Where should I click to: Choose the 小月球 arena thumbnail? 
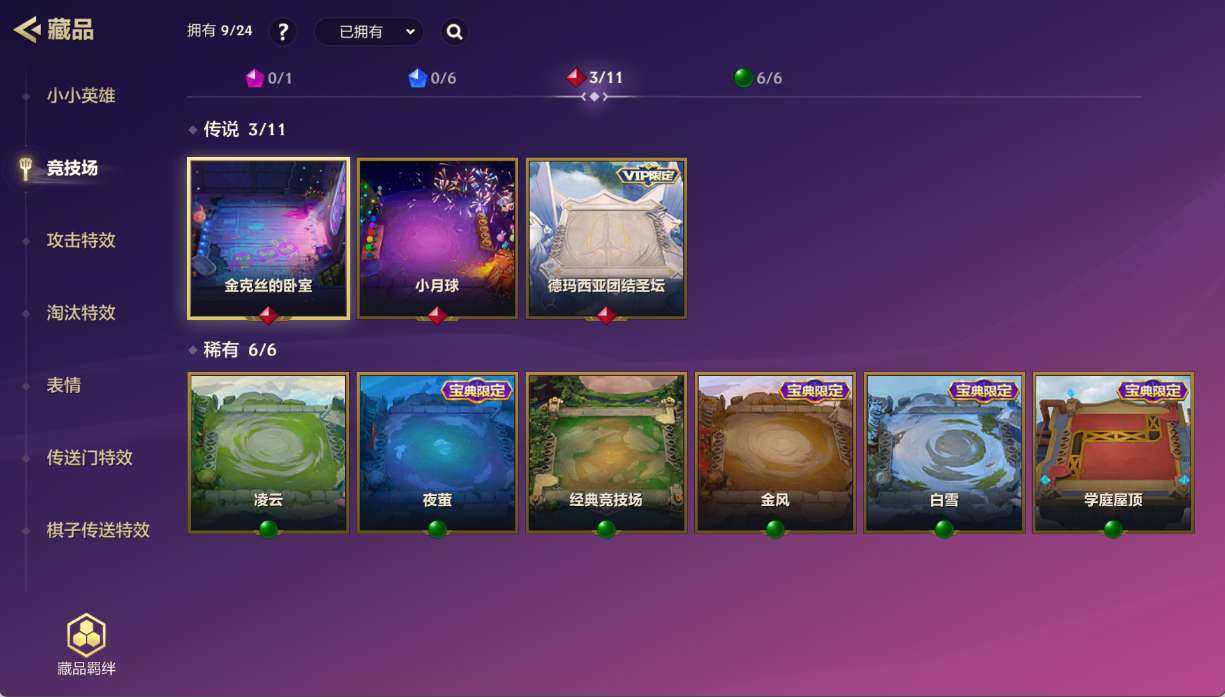437,239
